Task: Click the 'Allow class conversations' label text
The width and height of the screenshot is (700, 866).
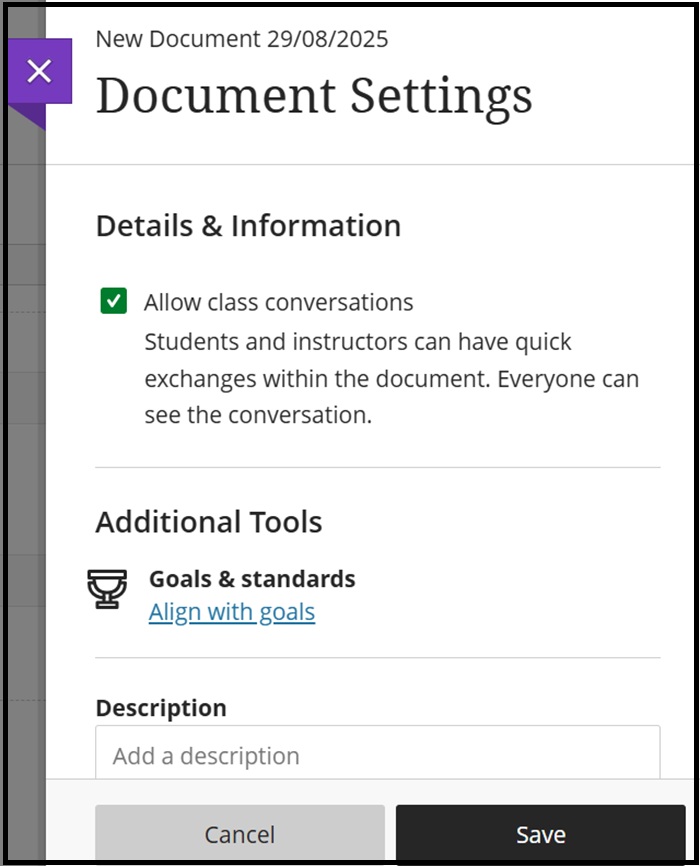Action: [278, 302]
